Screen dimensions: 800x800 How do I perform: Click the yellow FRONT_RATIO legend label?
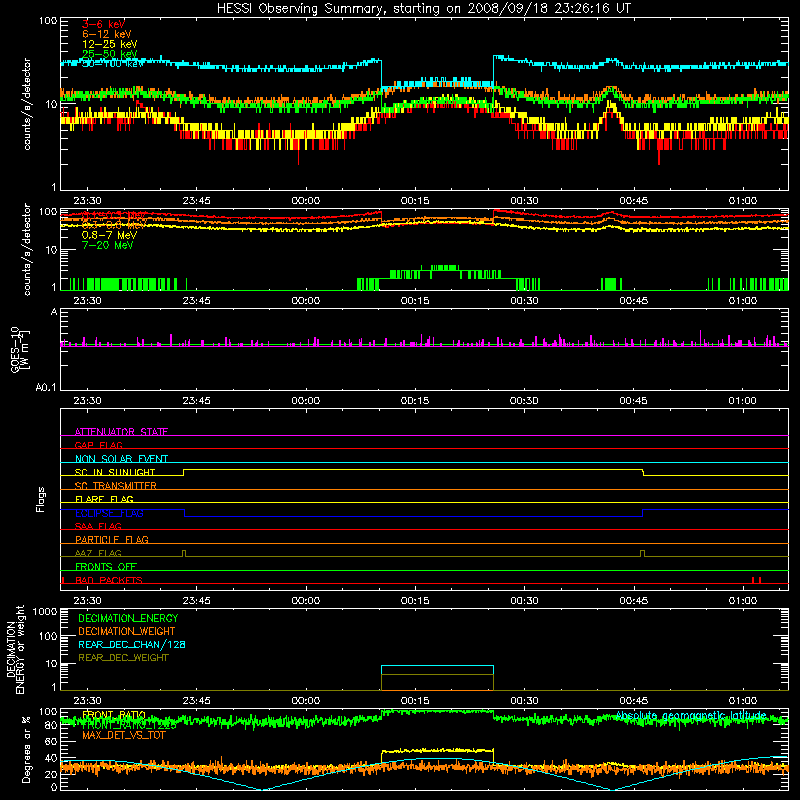(x=114, y=715)
